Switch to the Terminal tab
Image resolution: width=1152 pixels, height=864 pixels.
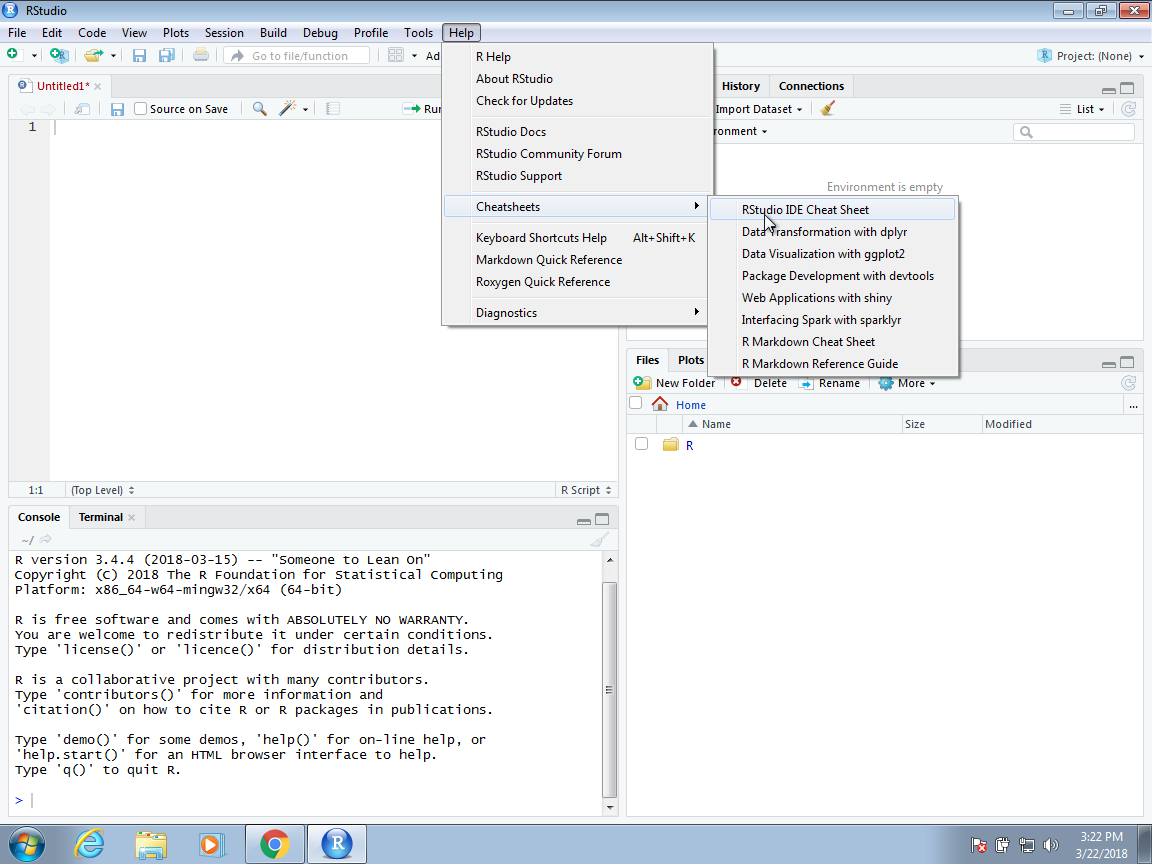pyautogui.click(x=101, y=517)
